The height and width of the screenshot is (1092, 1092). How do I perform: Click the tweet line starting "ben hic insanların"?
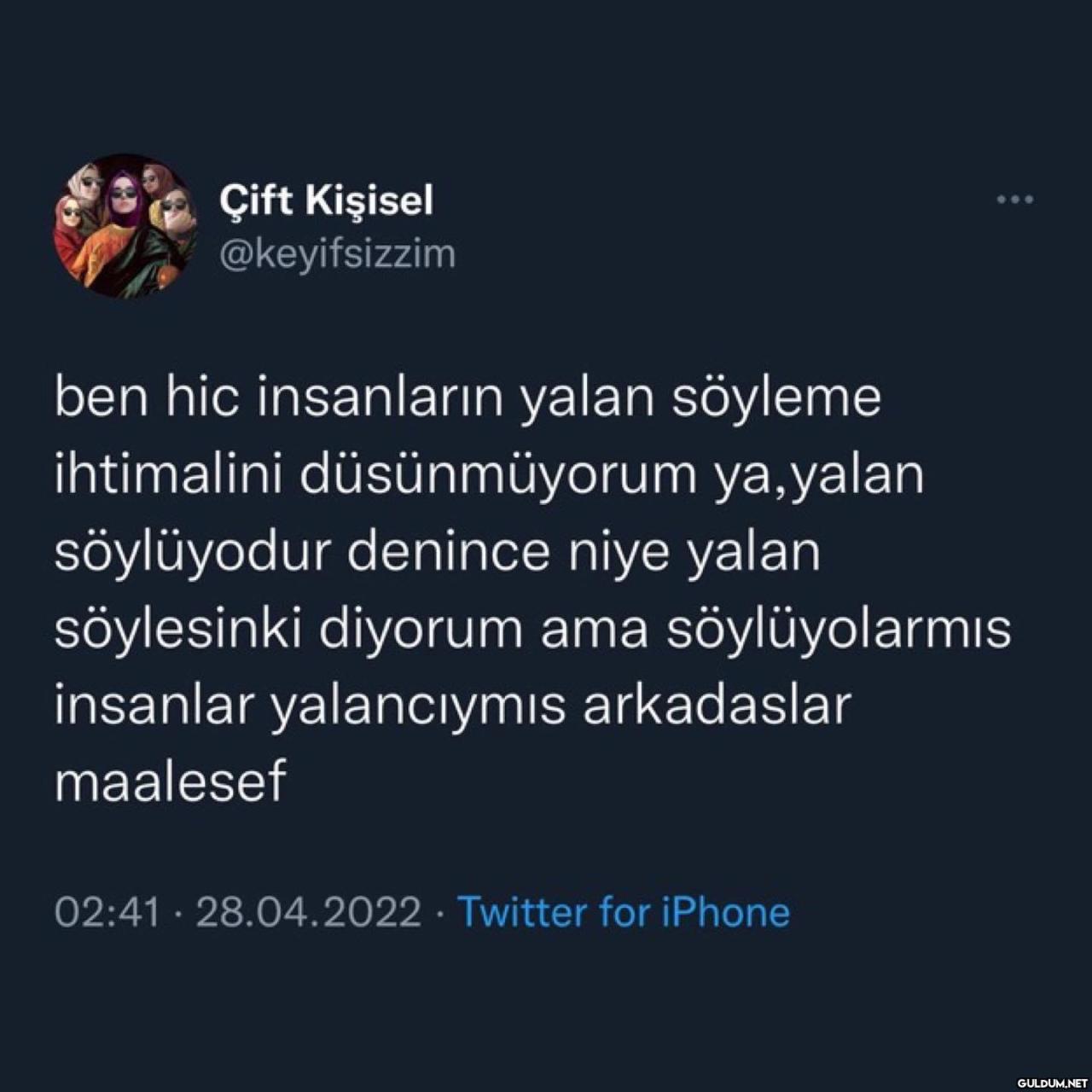468,399
